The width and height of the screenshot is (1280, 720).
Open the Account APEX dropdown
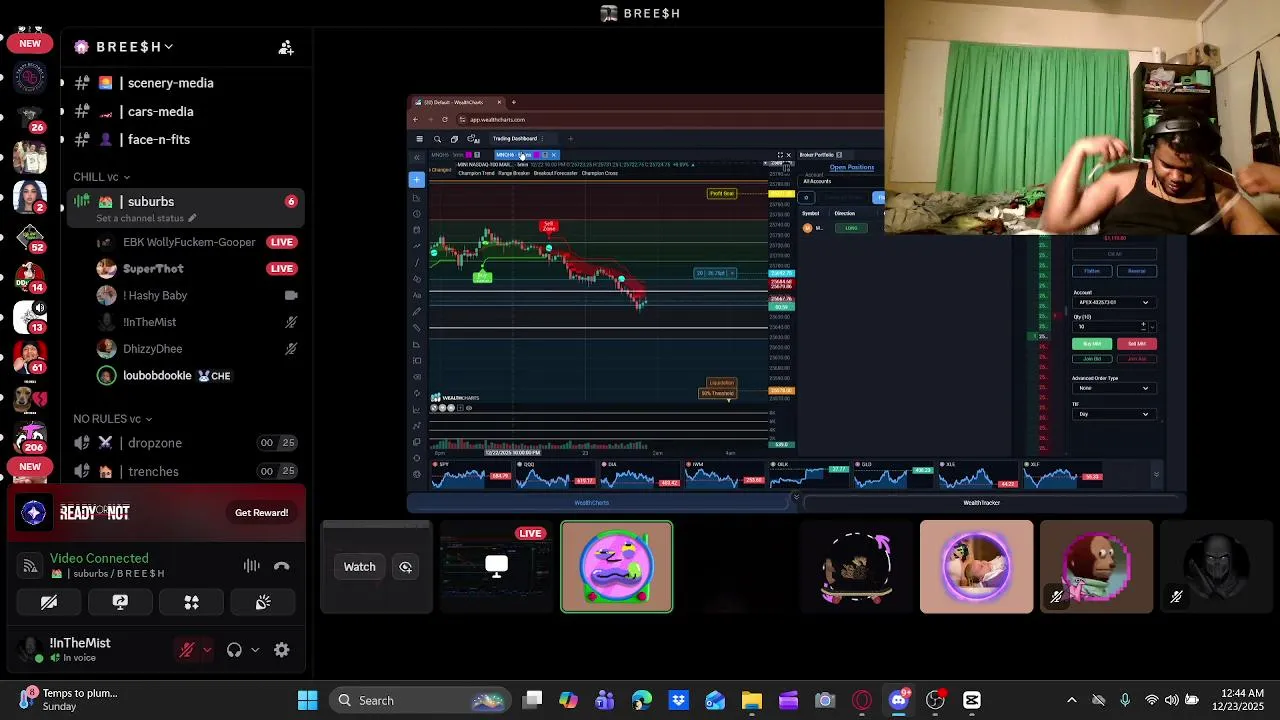1112,302
